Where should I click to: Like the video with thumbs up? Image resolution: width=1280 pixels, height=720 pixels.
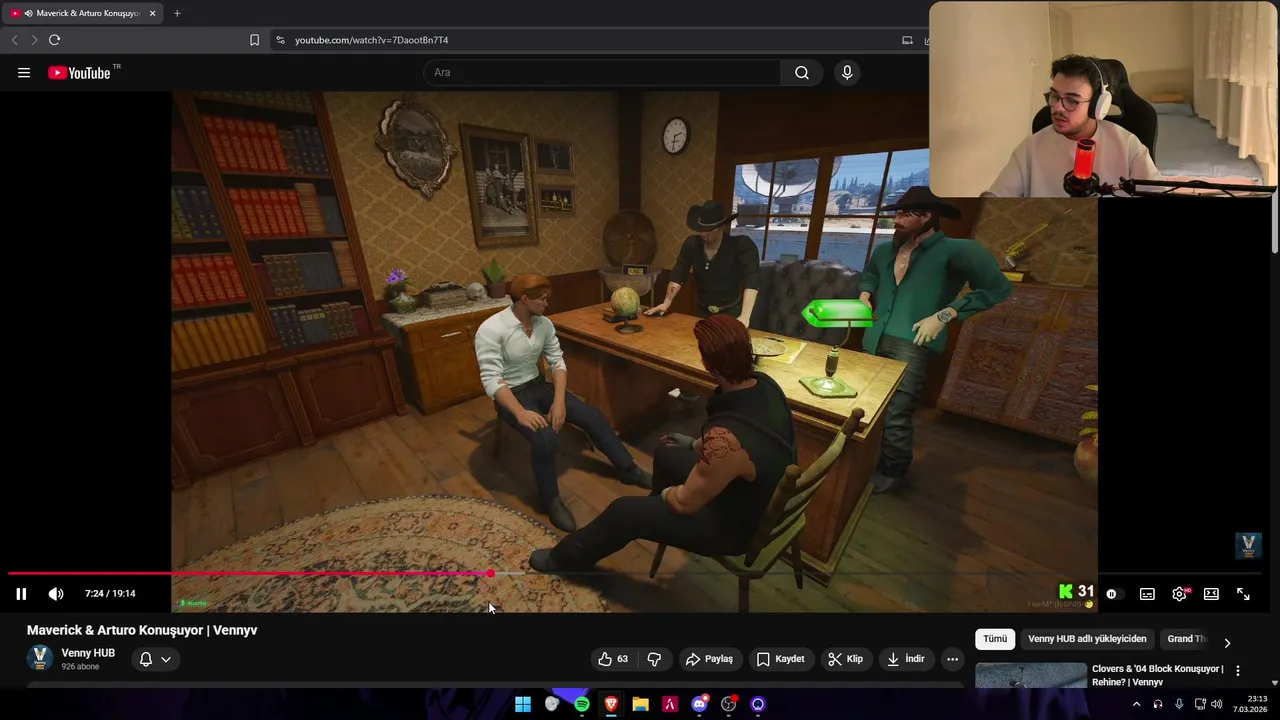pyautogui.click(x=613, y=659)
